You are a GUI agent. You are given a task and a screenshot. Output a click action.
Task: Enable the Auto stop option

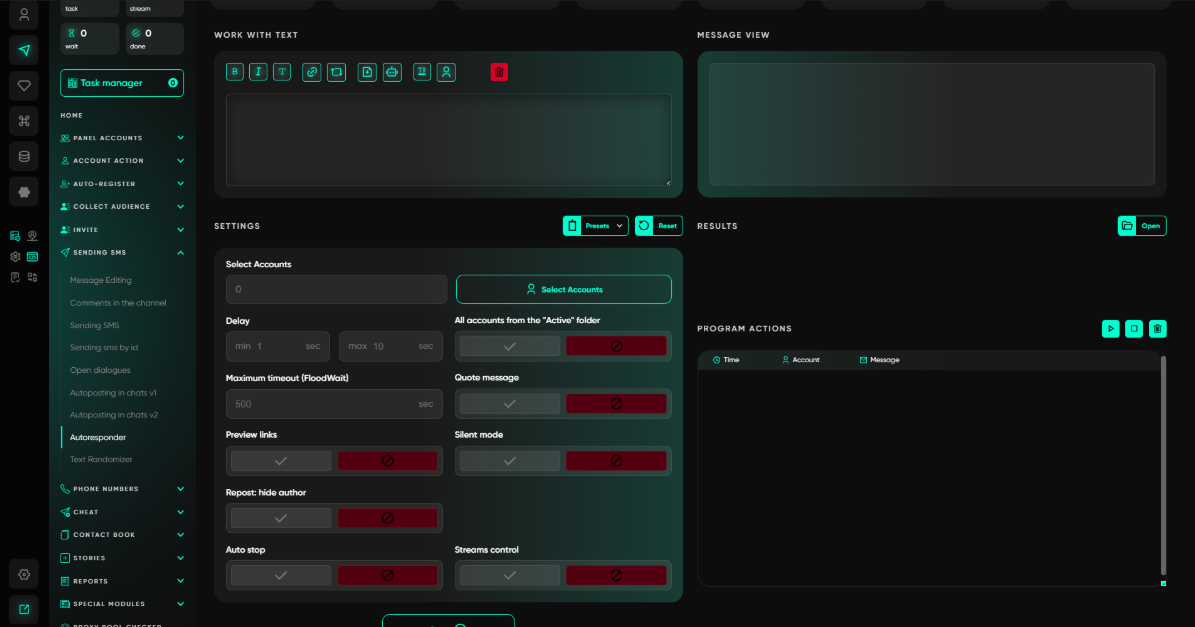click(x=281, y=575)
